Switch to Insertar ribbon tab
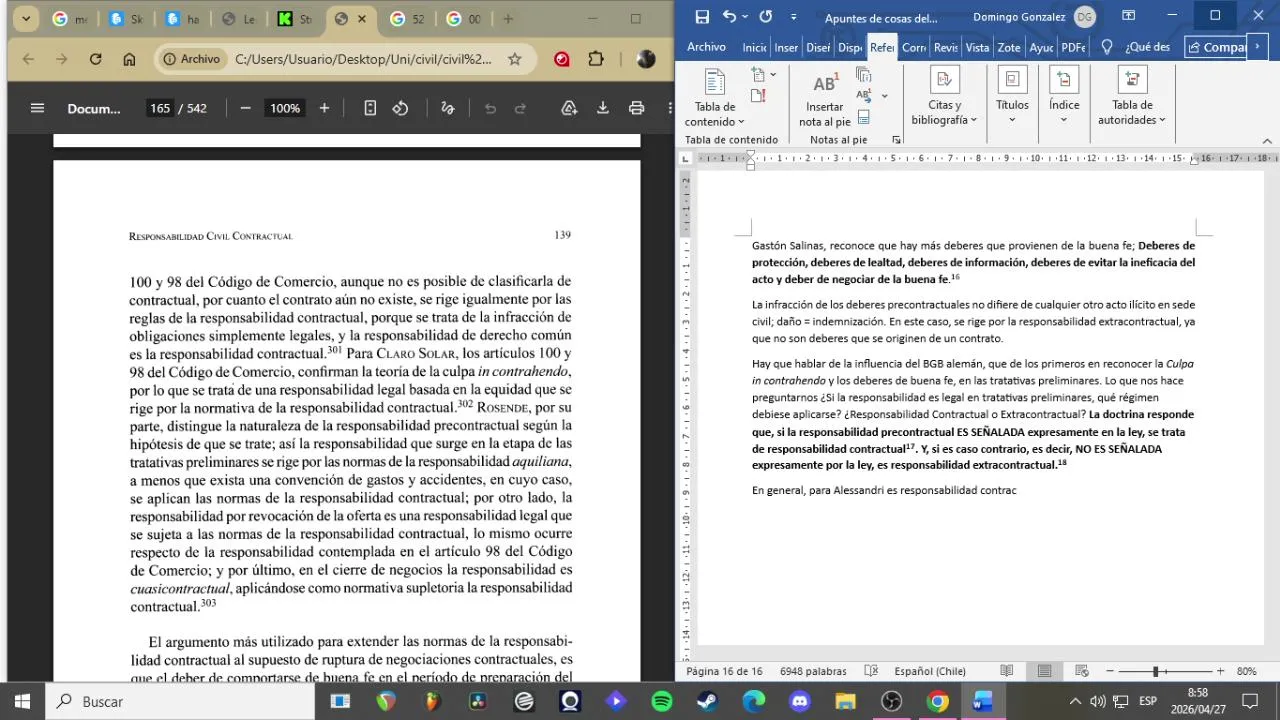The width and height of the screenshot is (1280, 720). tap(786, 47)
